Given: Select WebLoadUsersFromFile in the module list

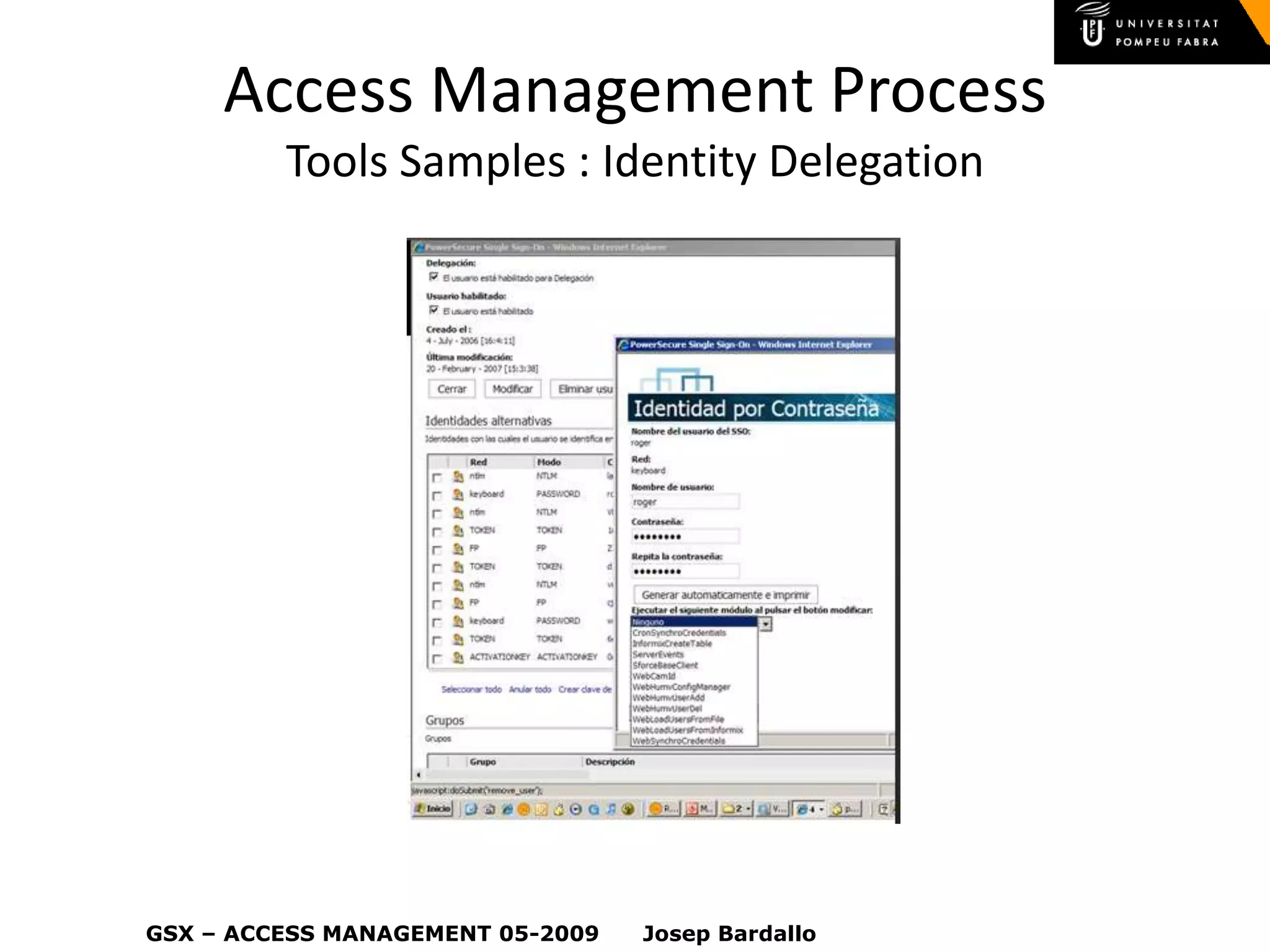Looking at the screenshot, I should [x=694, y=719].
